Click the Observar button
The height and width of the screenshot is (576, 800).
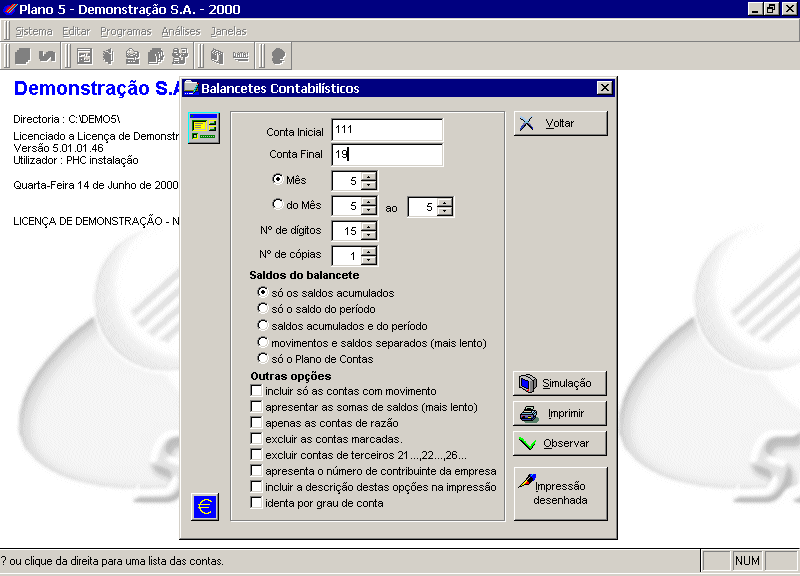(x=560, y=443)
